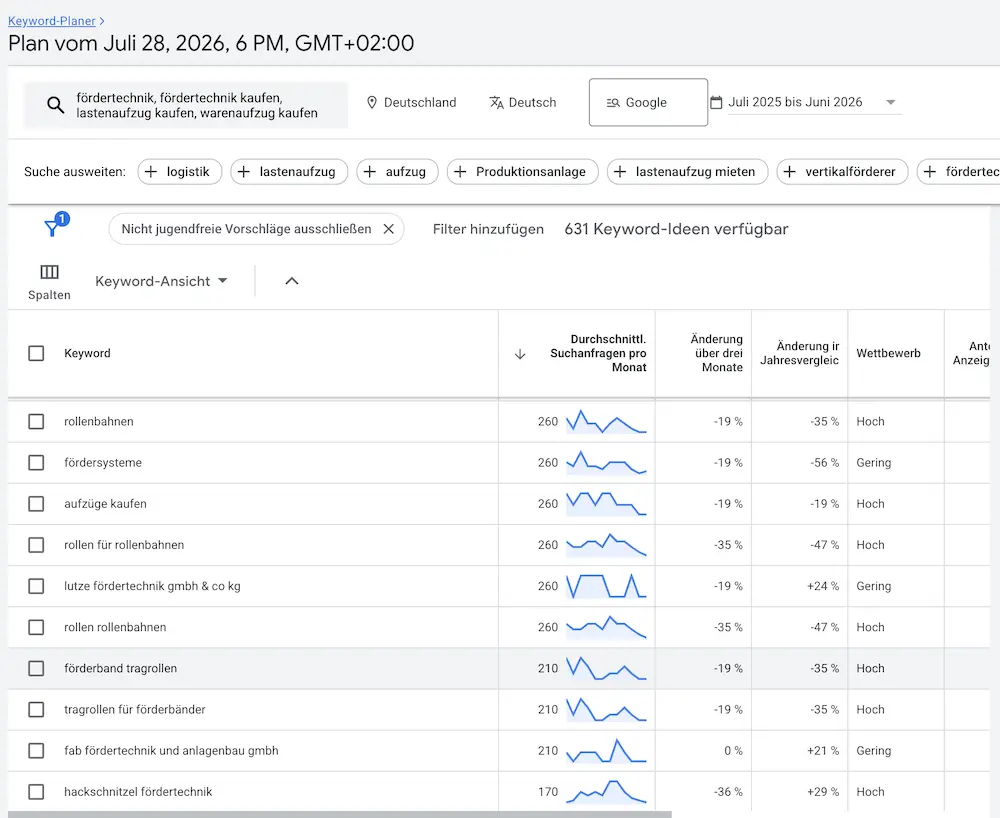Click the filter funnel icon
Image resolution: width=1000 pixels, height=818 pixels.
coord(52,228)
